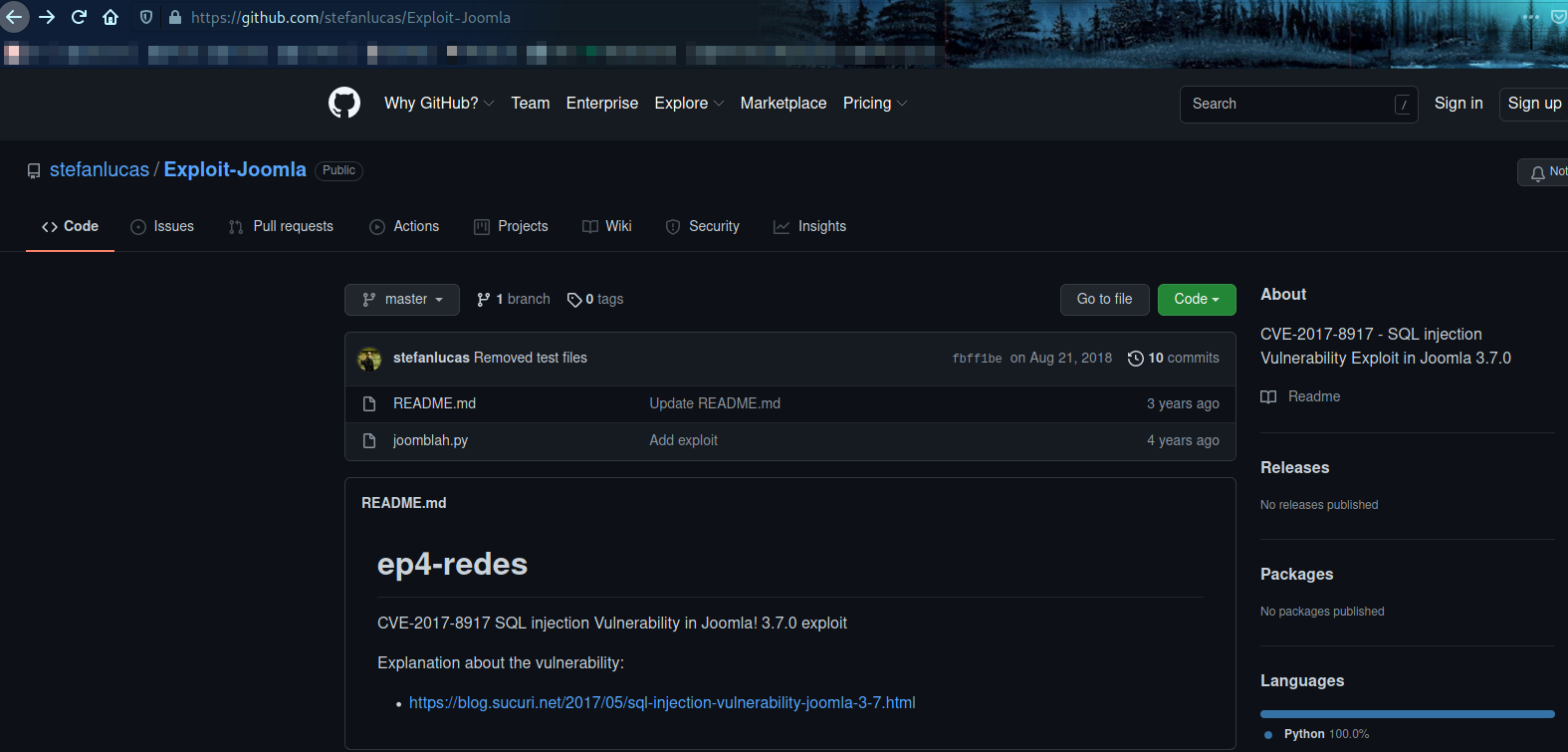The height and width of the screenshot is (752, 1568).
Task: Click the fbff1be commit hash
Action: tap(977, 359)
